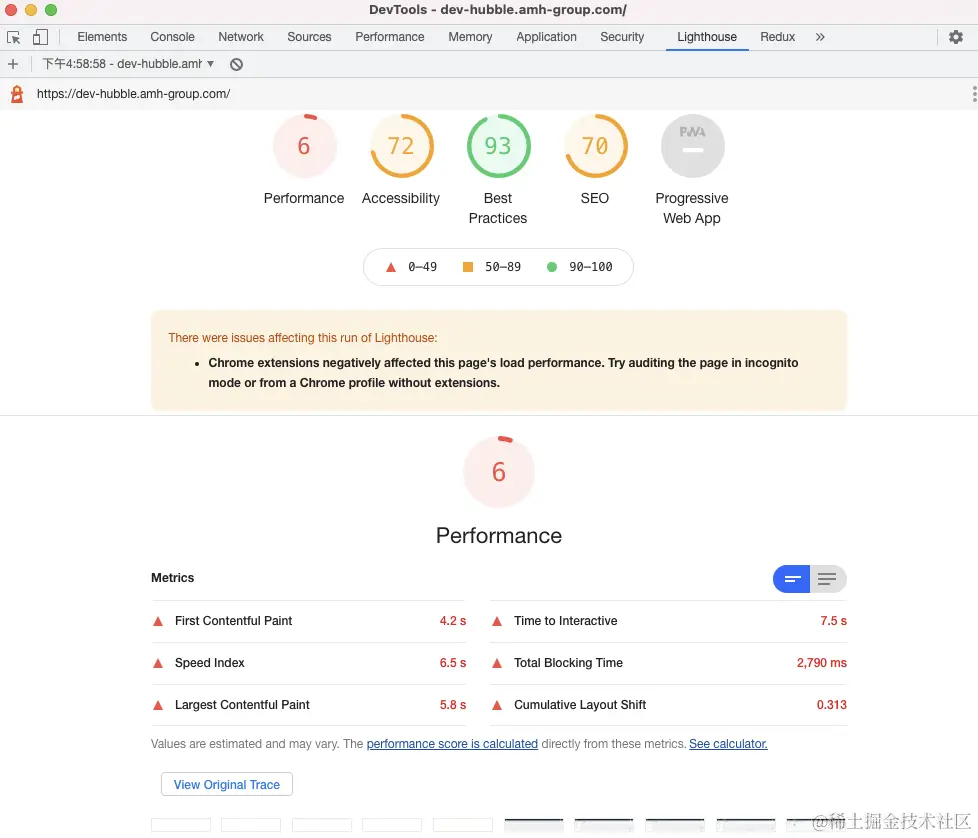
Task: Open the report selector dropdown
Action: coord(128,64)
